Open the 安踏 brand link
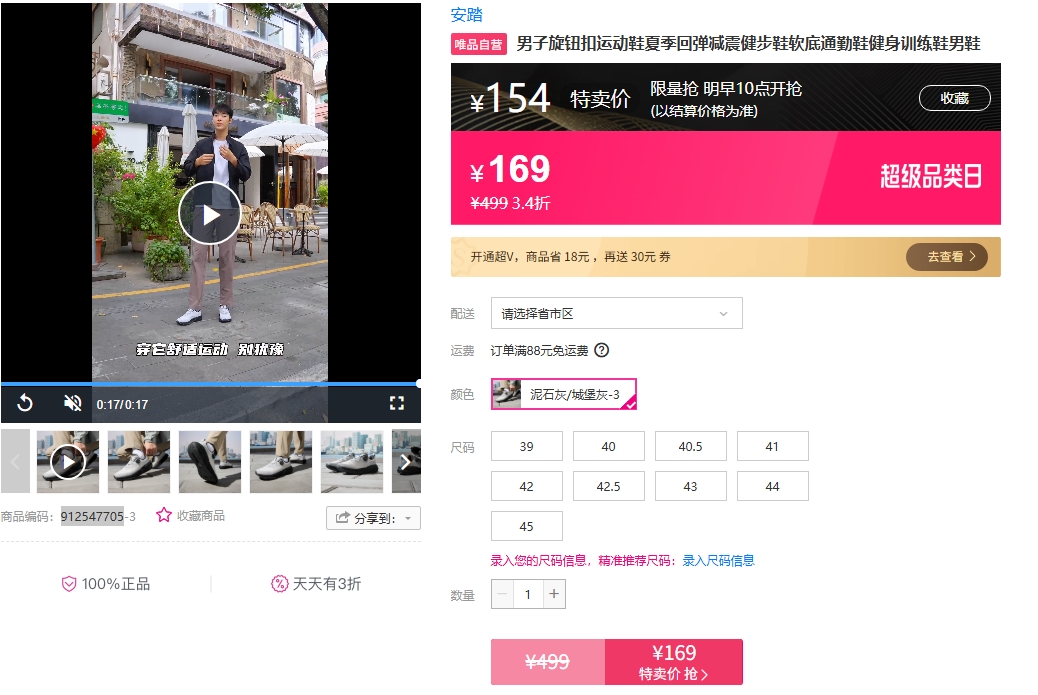The image size is (1038, 695). (467, 15)
